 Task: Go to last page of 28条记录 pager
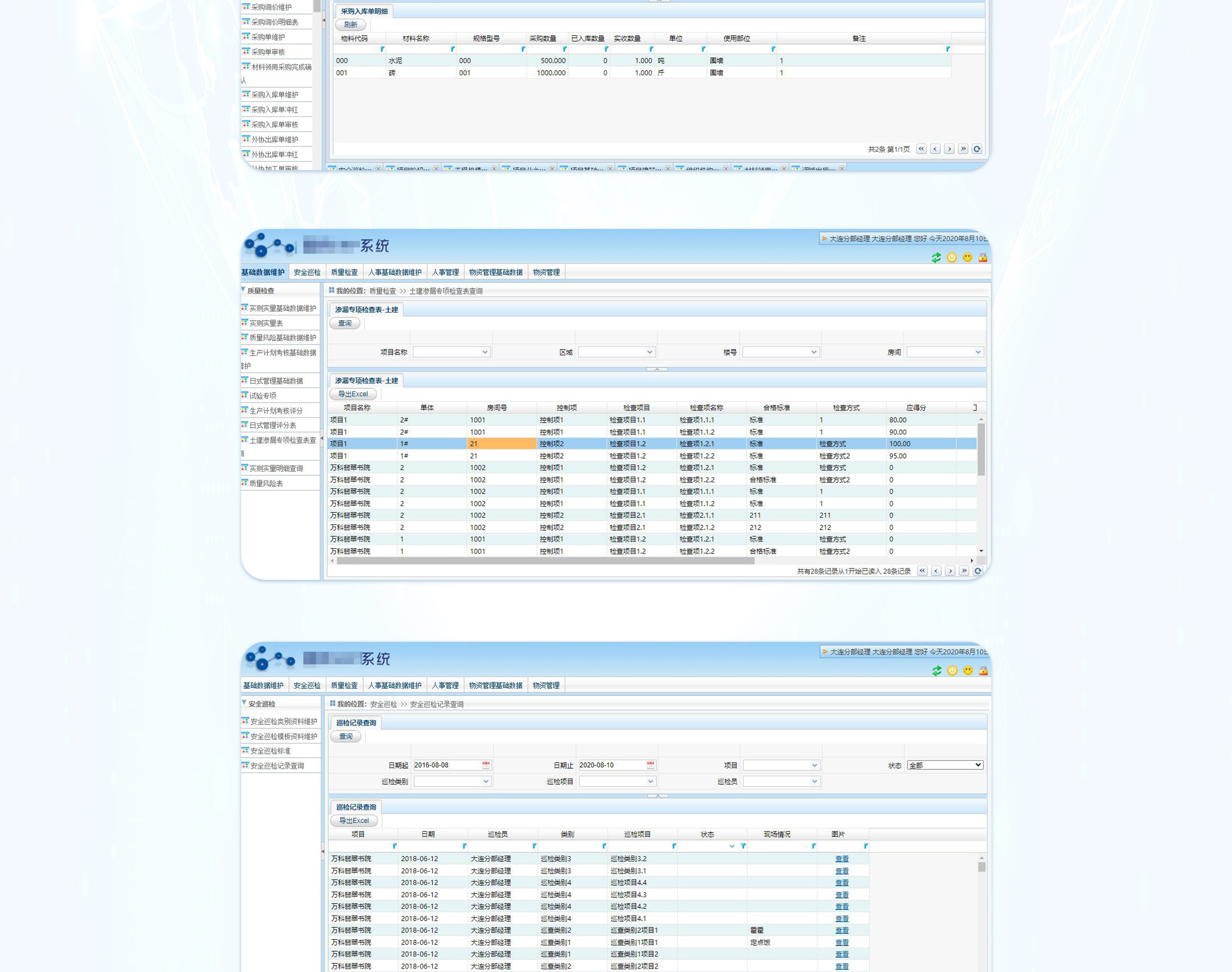(x=964, y=571)
